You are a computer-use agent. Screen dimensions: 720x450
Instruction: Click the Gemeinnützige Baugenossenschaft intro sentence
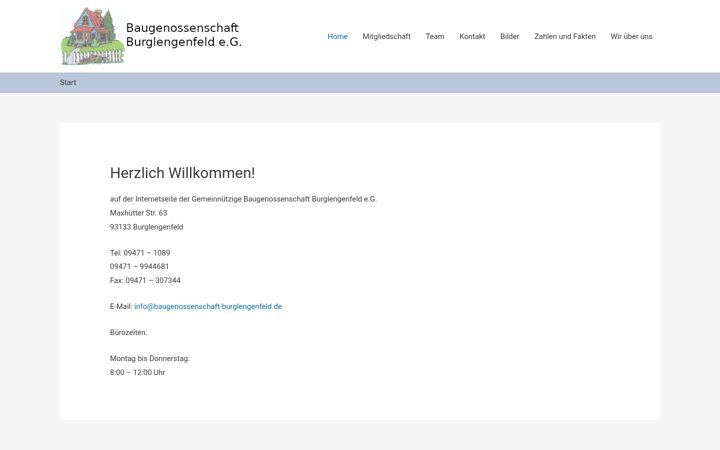pyautogui.click(x=243, y=199)
